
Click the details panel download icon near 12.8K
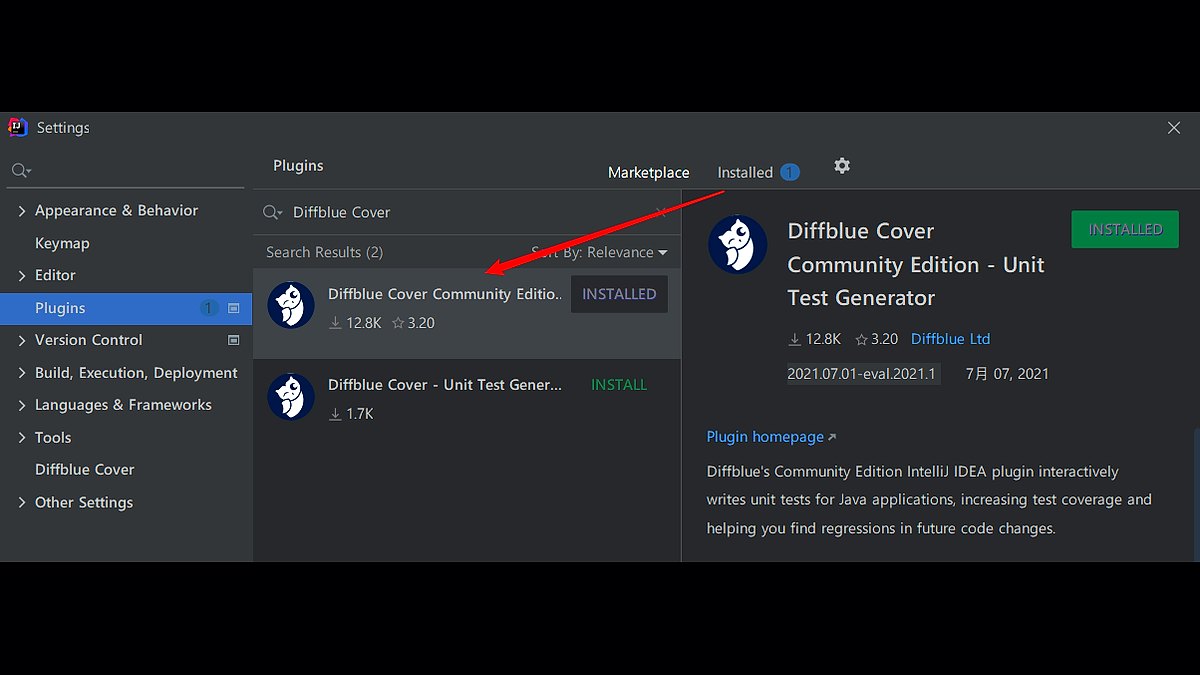pyautogui.click(x=795, y=339)
